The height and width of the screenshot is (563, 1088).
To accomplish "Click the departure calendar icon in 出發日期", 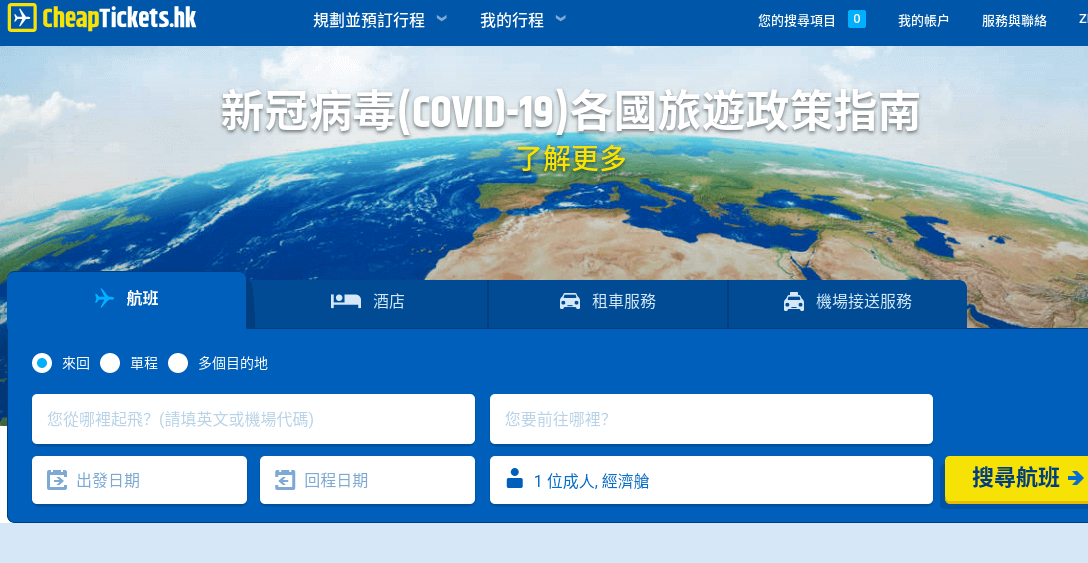I will 57,480.
